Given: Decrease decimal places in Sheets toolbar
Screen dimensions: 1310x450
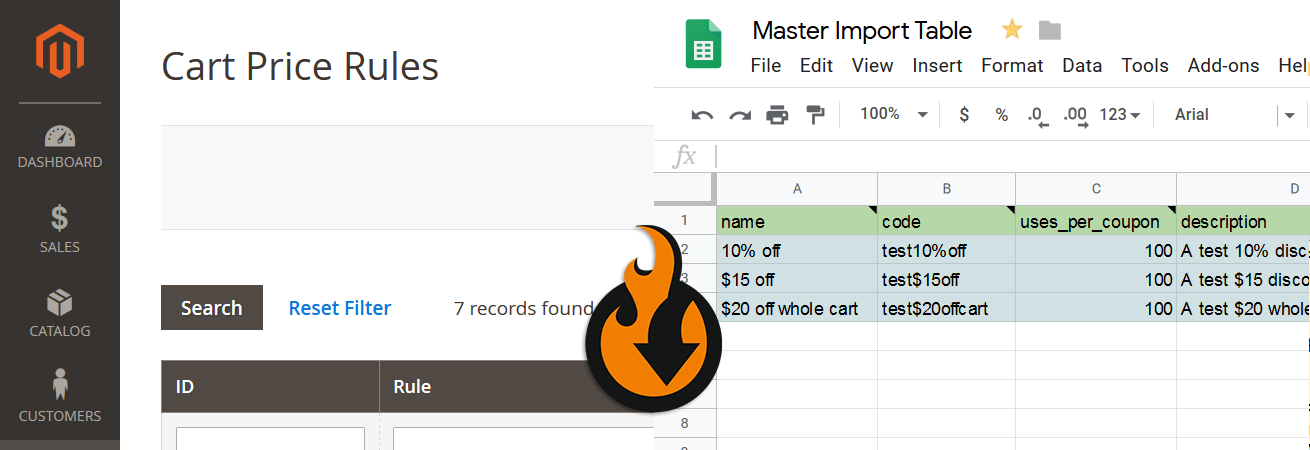Looking at the screenshot, I should [x=1038, y=115].
